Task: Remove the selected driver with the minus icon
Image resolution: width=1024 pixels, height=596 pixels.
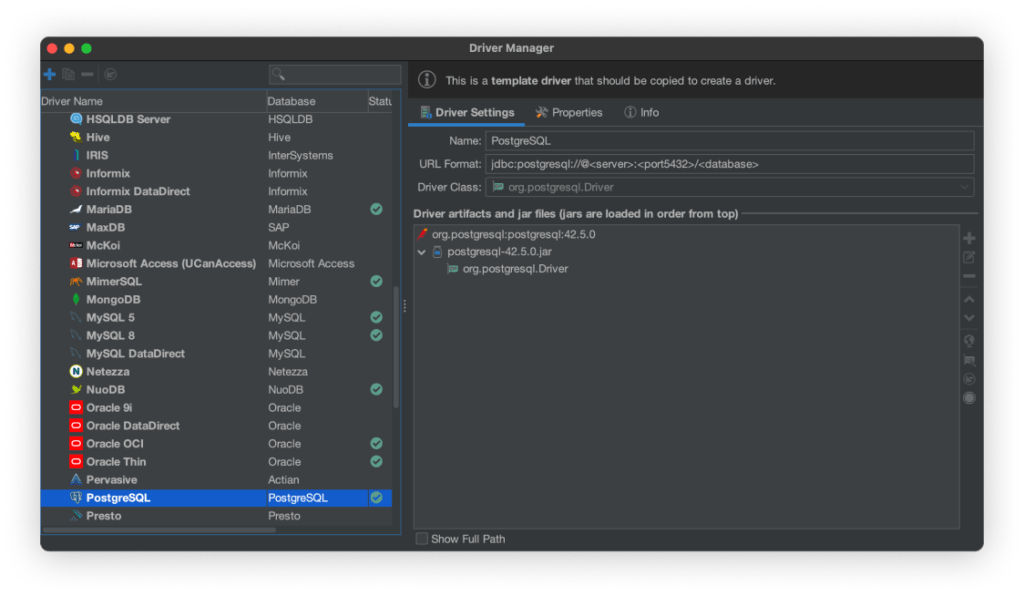Action: tap(87, 74)
